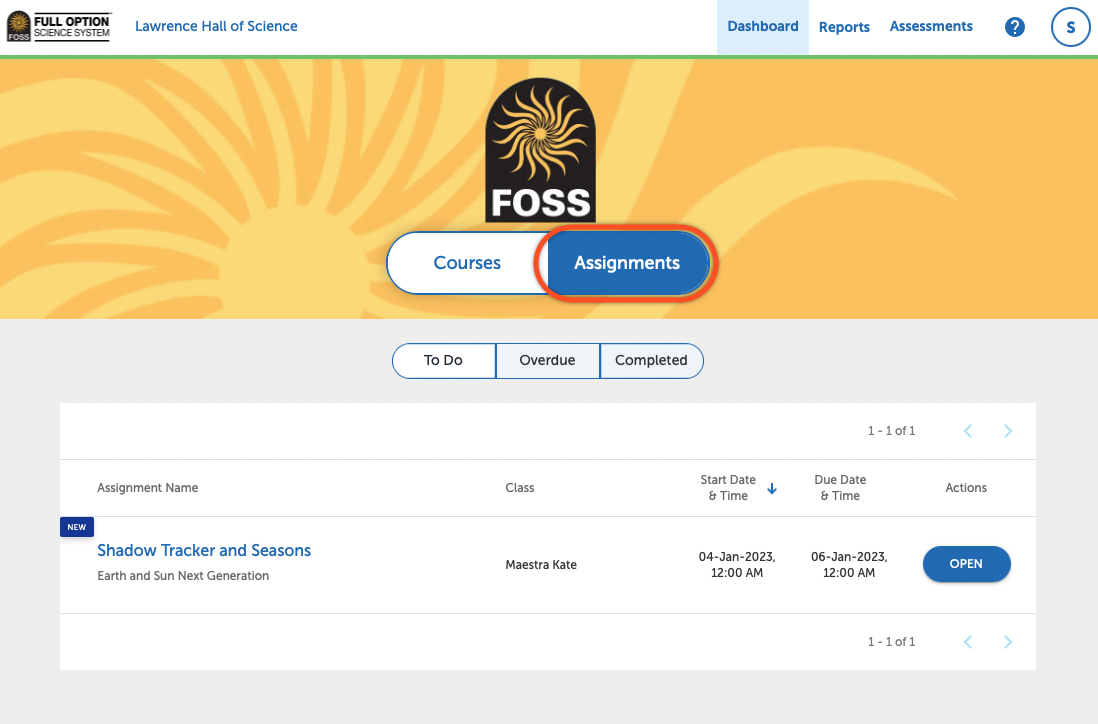Image resolution: width=1098 pixels, height=724 pixels.
Task: Click the FOSS sunburst badge in banner
Action: (x=540, y=148)
